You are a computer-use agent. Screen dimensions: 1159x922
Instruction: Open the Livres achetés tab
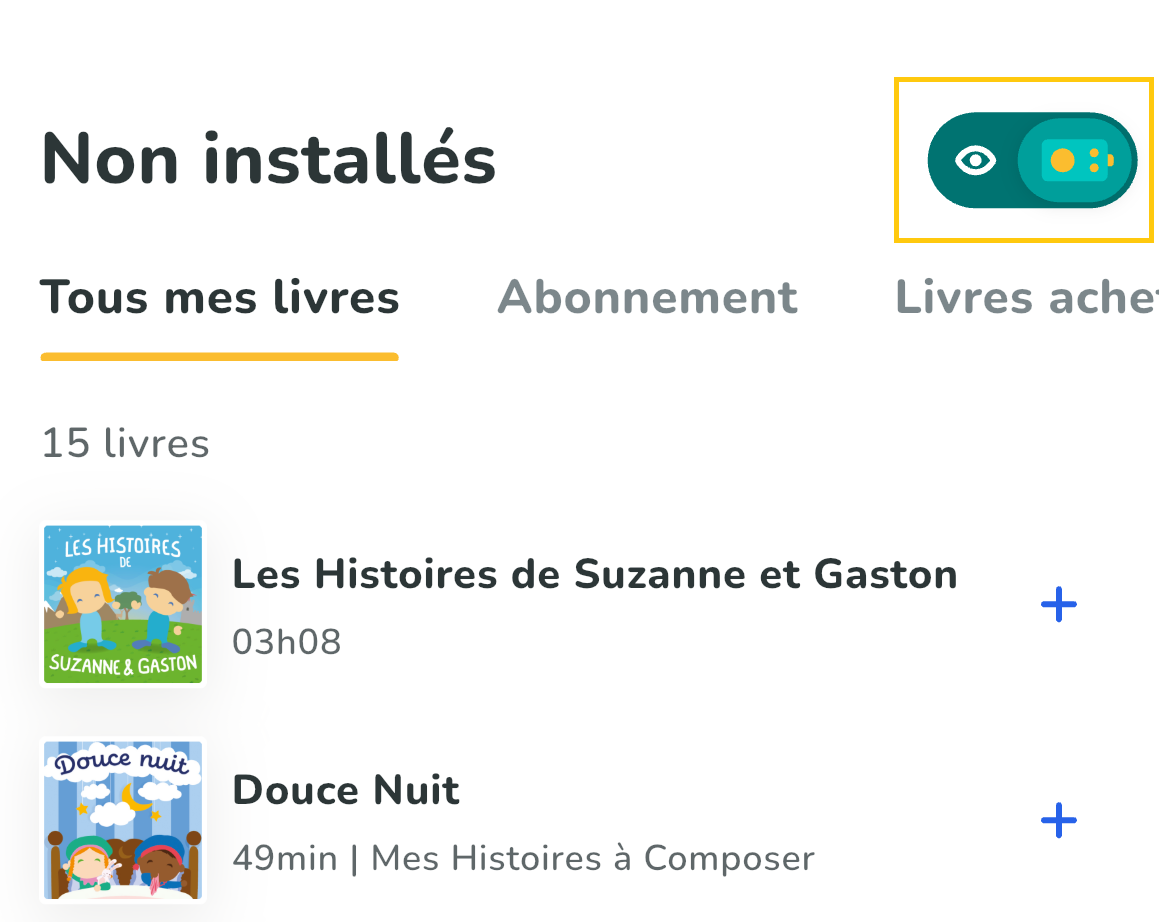coord(1027,297)
